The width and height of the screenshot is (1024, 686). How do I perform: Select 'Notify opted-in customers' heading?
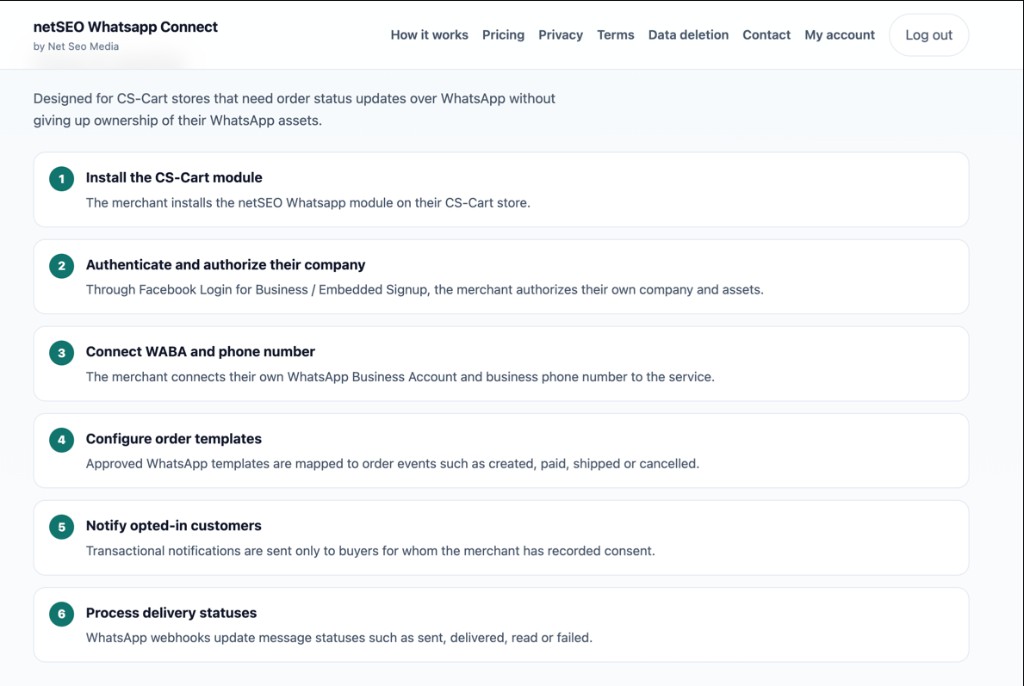pyautogui.click(x=174, y=525)
